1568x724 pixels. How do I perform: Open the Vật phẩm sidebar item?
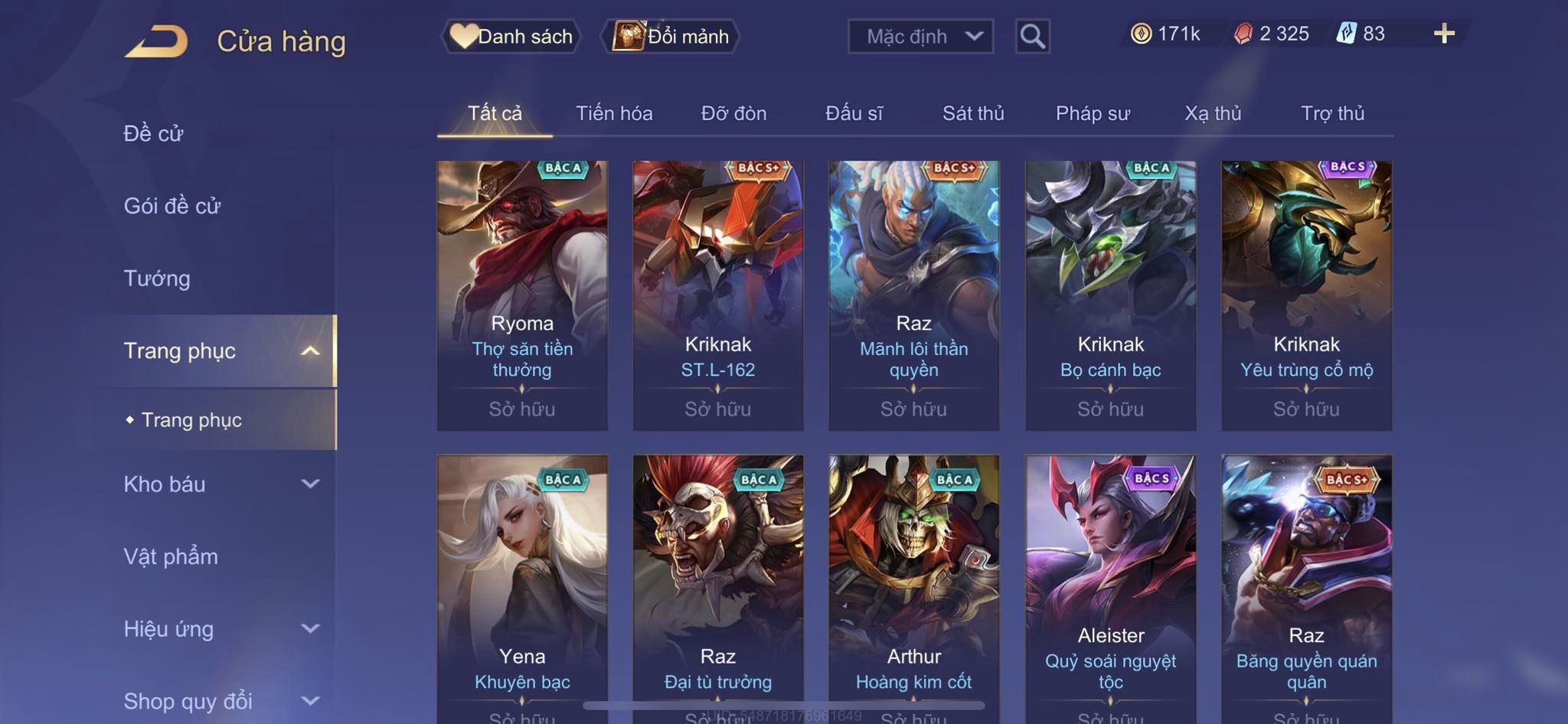171,556
